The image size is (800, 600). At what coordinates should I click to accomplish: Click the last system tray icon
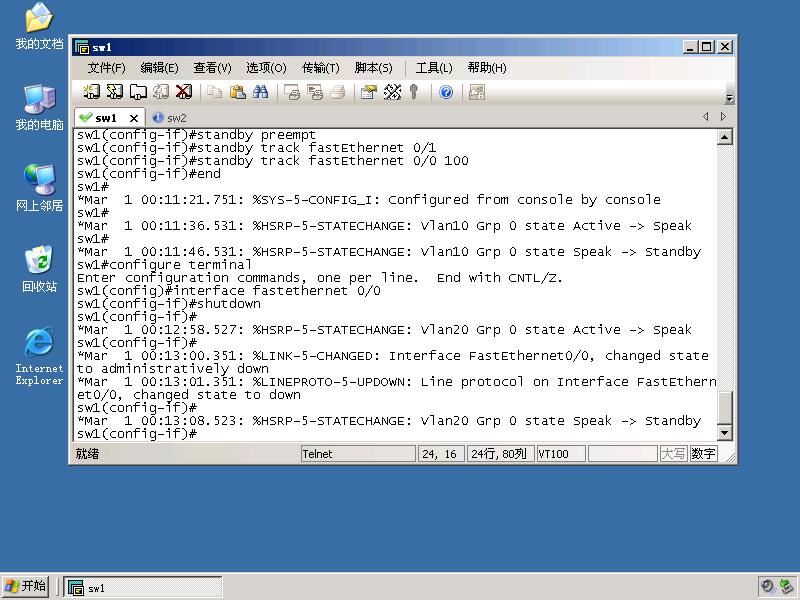click(787, 587)
